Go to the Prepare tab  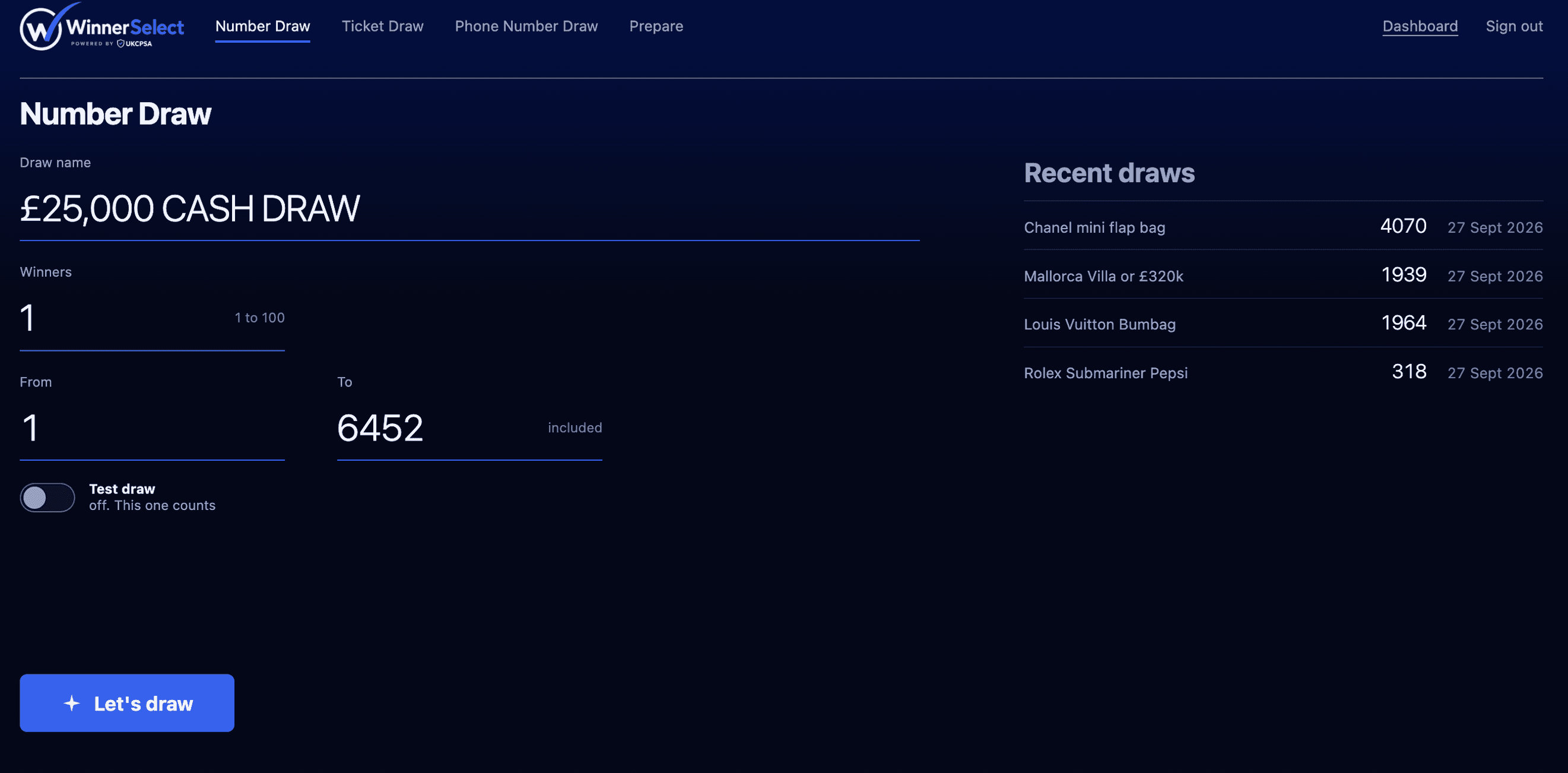656,26
